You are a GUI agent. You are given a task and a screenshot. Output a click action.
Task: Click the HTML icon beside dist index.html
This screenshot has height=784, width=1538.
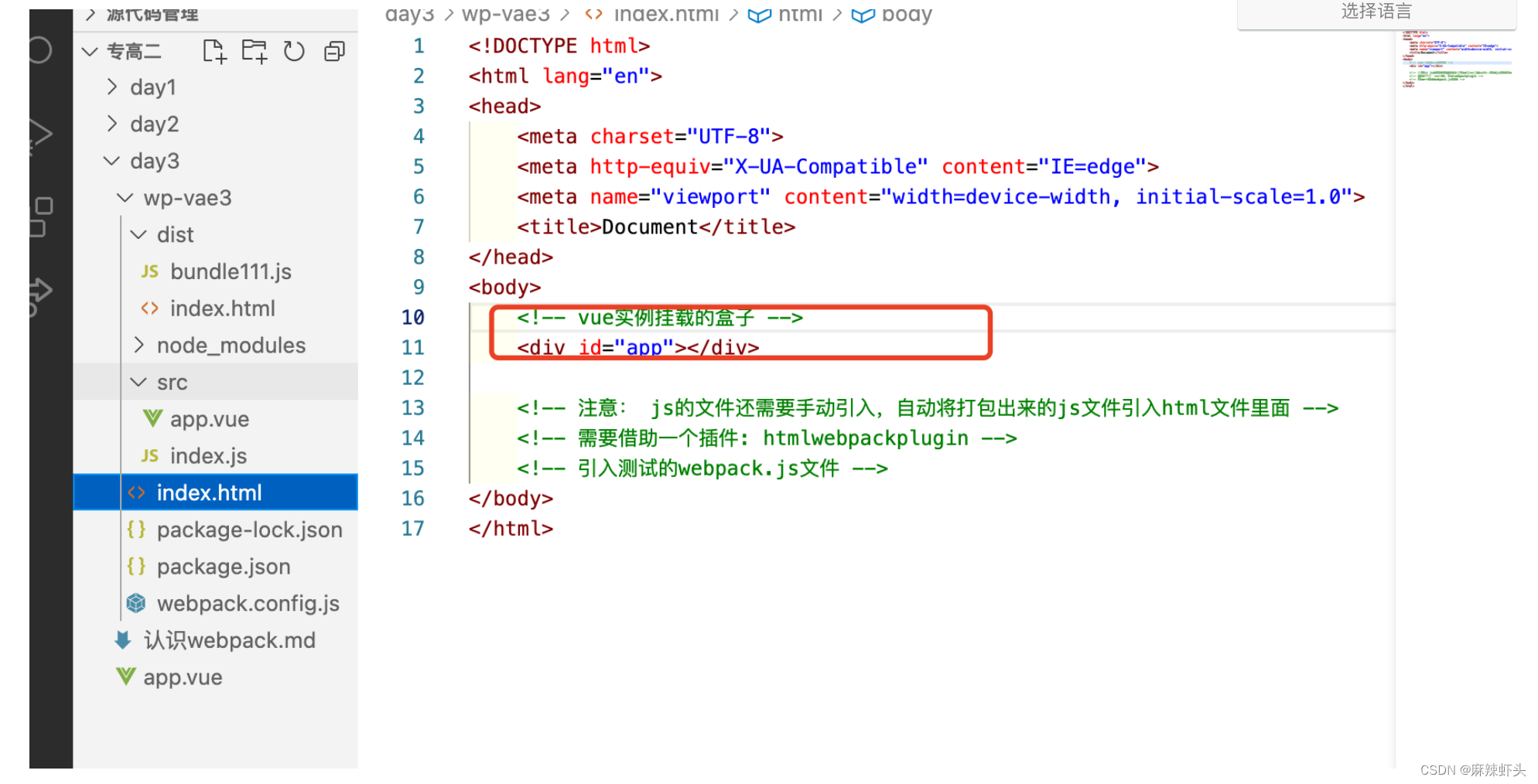point(150,308)
